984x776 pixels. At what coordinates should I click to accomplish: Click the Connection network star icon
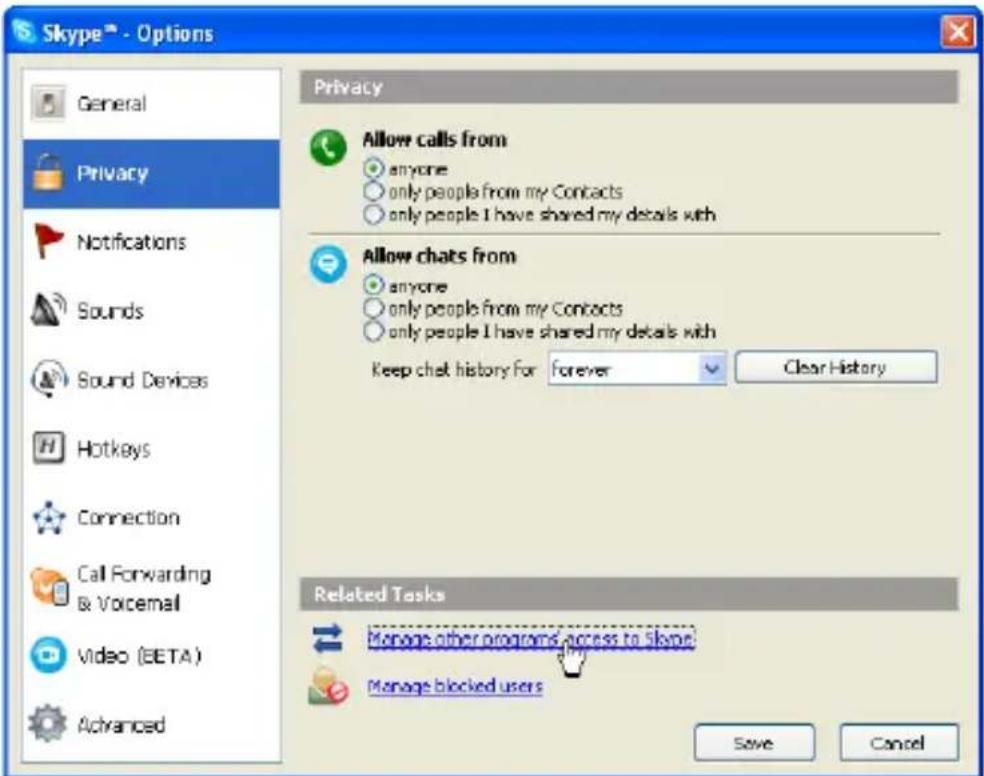[49, 518]
